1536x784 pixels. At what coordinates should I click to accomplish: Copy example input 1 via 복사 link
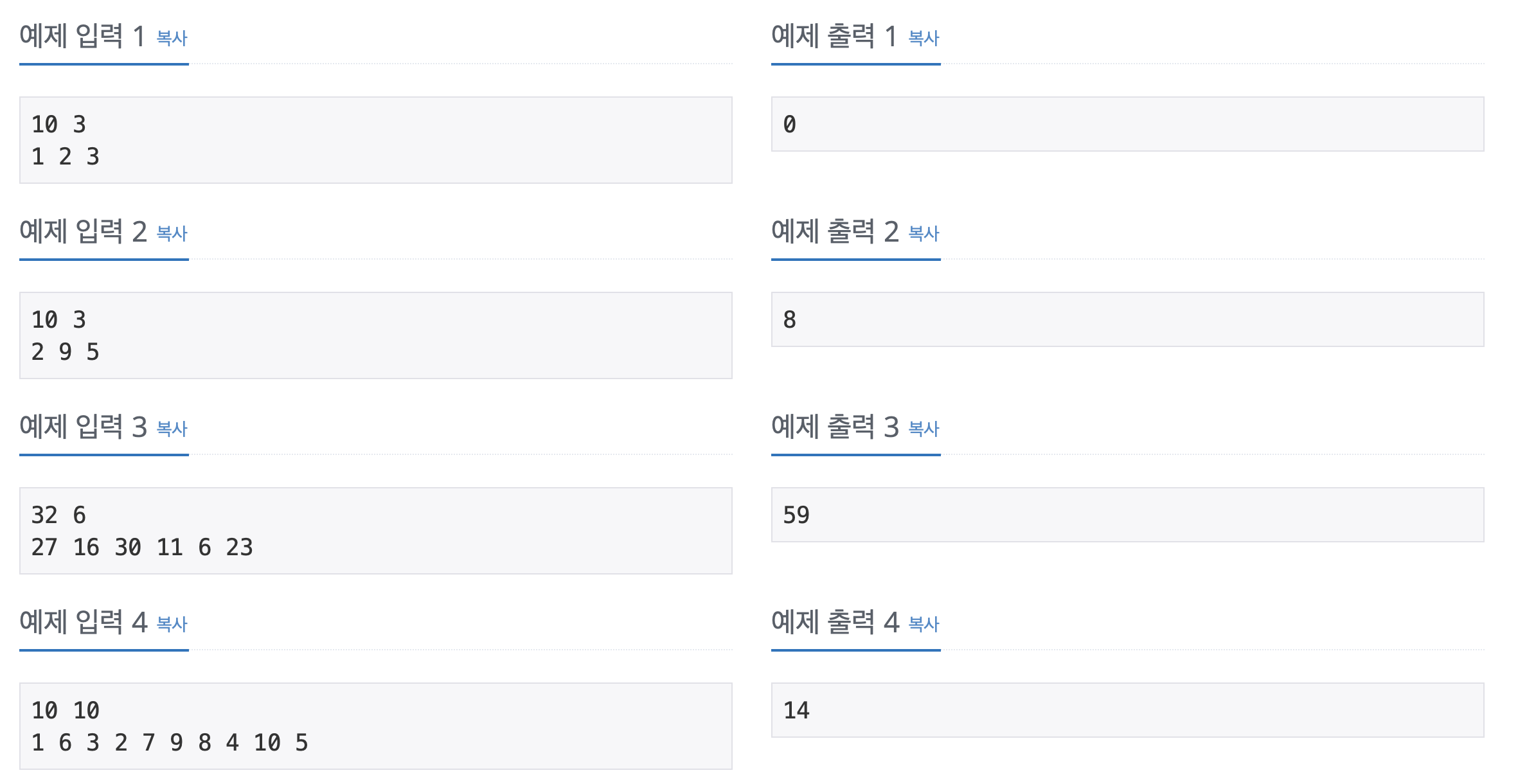(172, 38)
